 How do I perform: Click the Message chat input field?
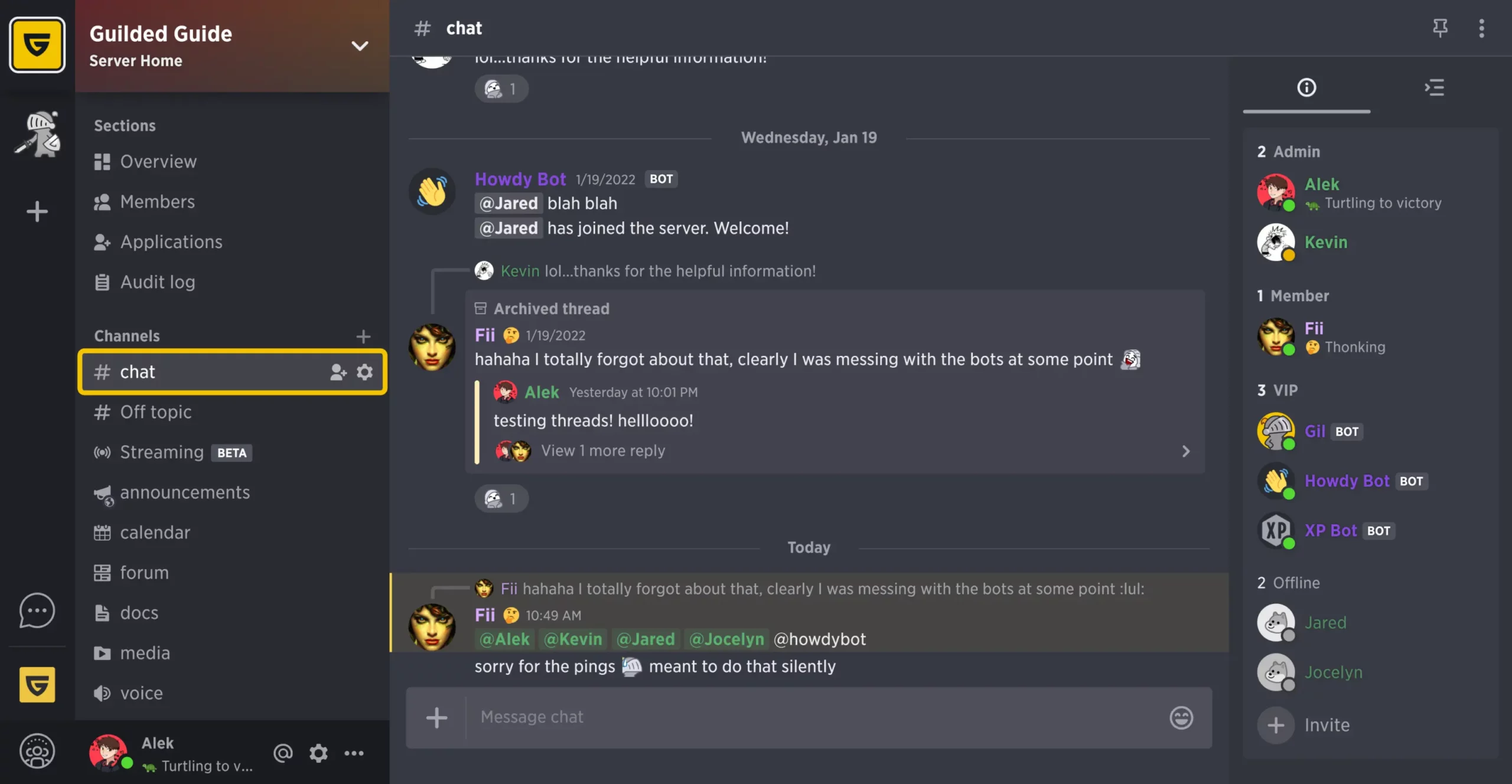(x=815, y=717)
